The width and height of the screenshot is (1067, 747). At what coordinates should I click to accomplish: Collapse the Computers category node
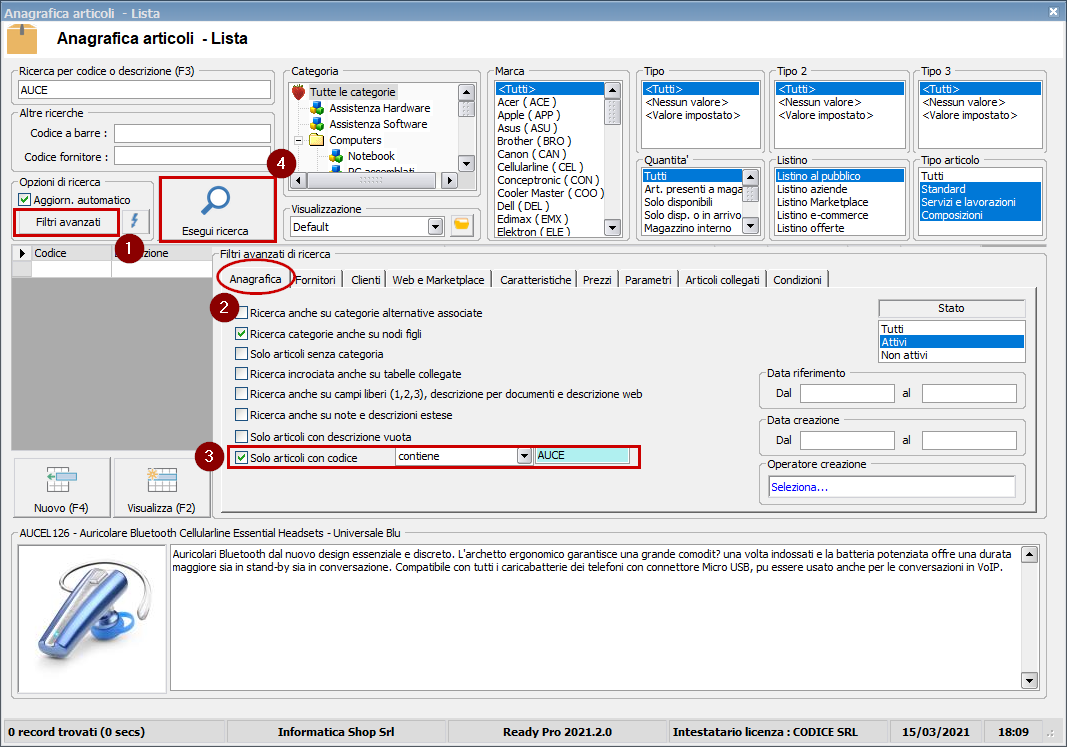[296, 139]
